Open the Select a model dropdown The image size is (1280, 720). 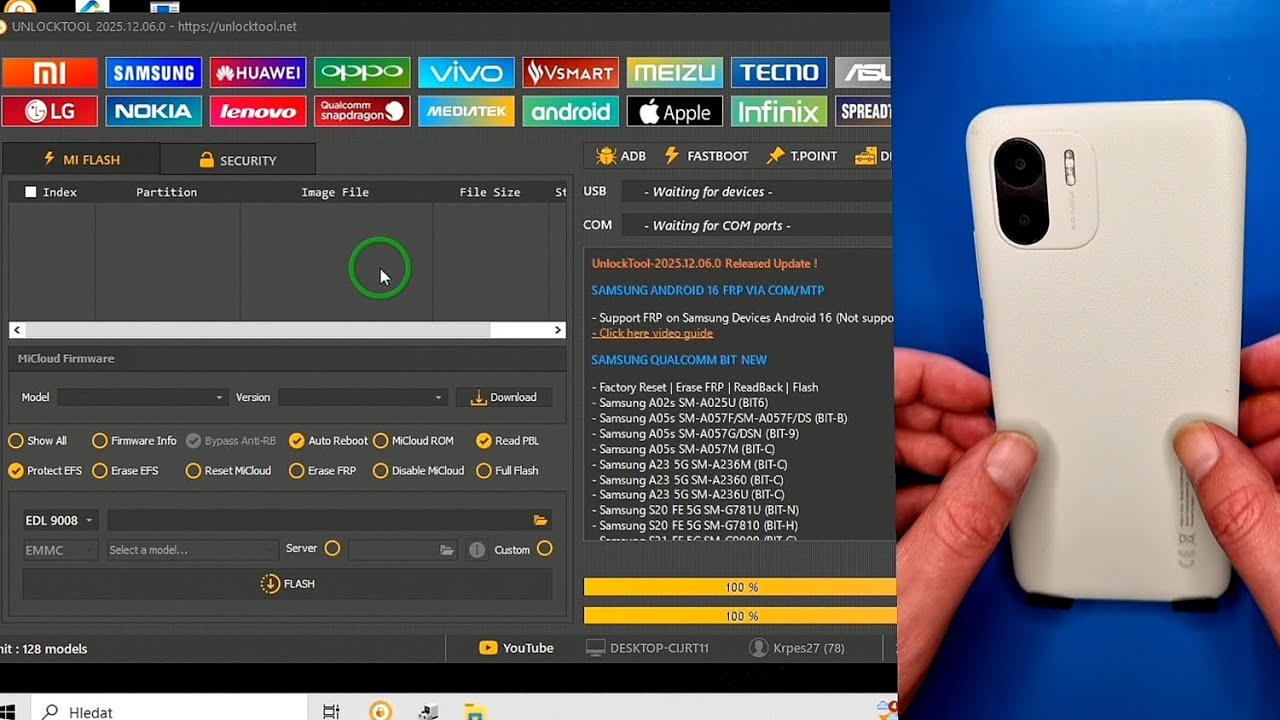click(191, 550)
